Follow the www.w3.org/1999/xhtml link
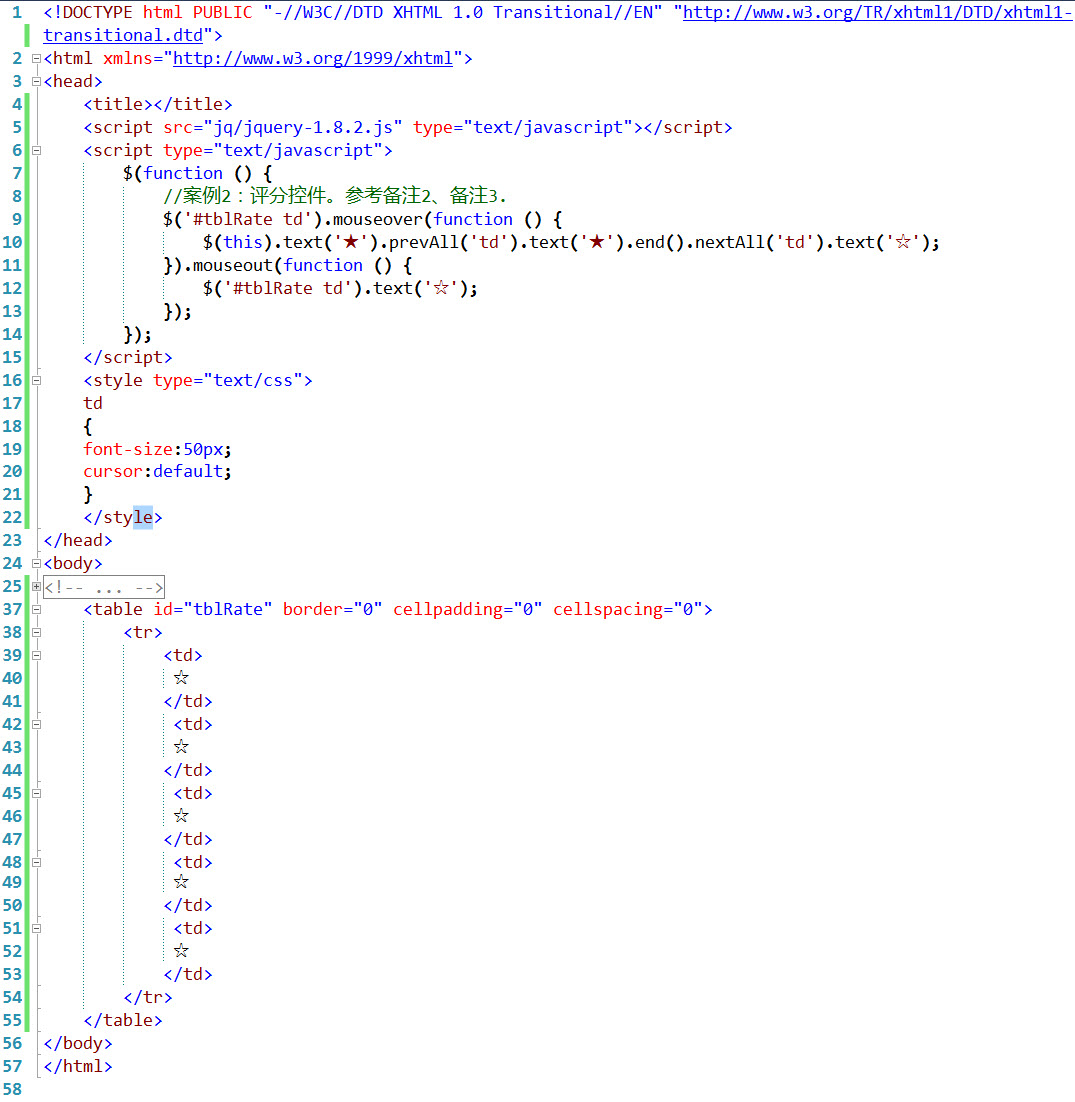The image size is (1075, 1102). (x=310, y=58)
